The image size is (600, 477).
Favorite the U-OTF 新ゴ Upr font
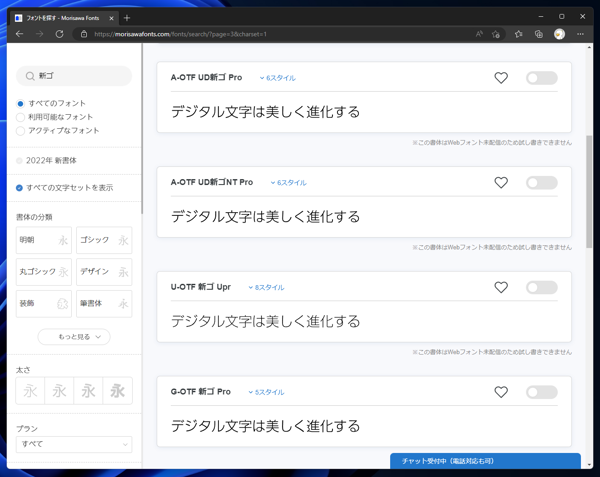pos(501,287)
